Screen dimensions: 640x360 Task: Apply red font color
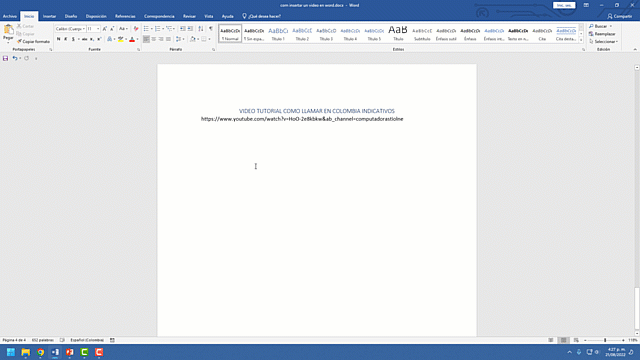[132, 39]
